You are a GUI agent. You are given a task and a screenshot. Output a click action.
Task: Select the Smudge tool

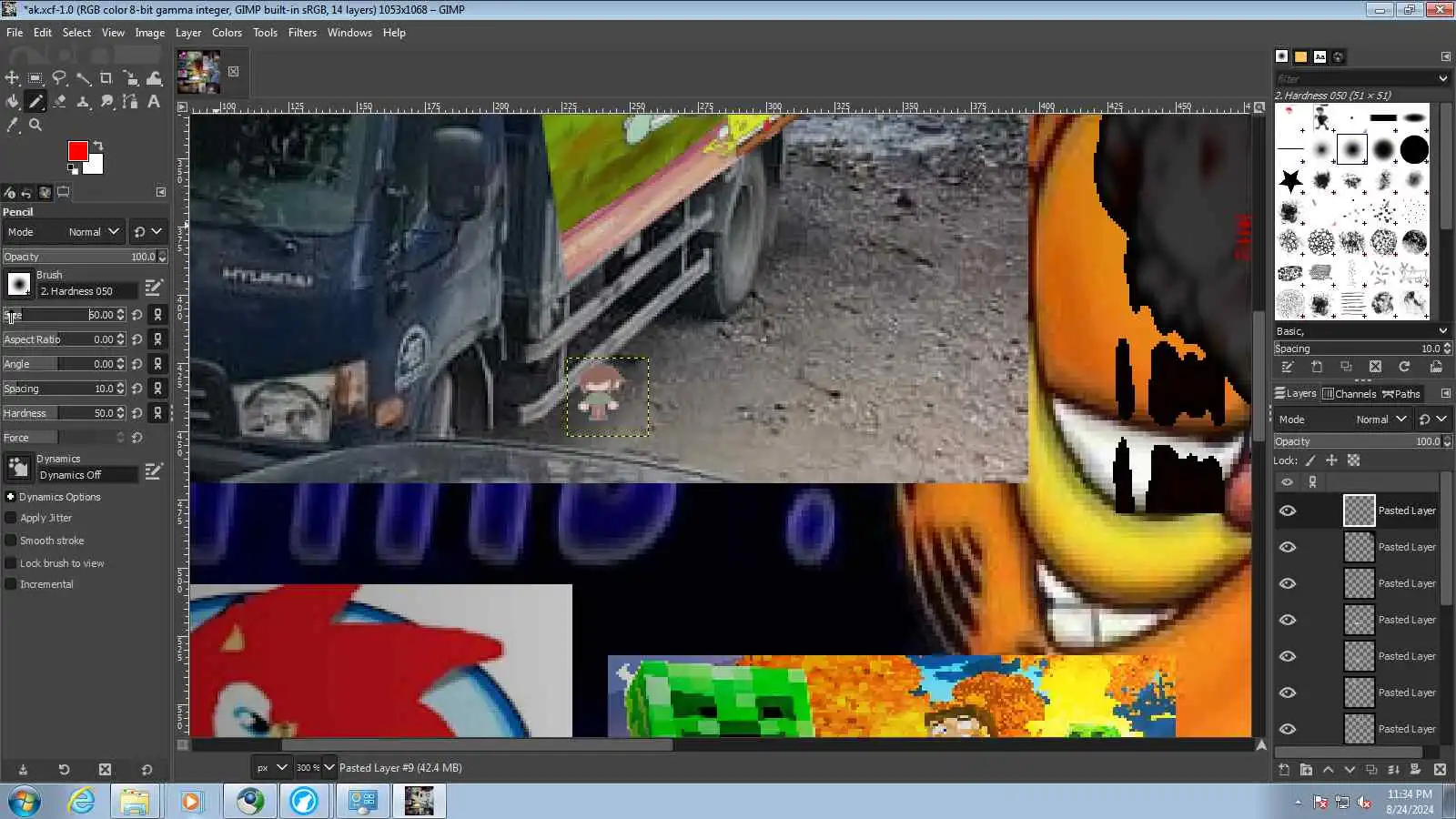coord(106,102)
